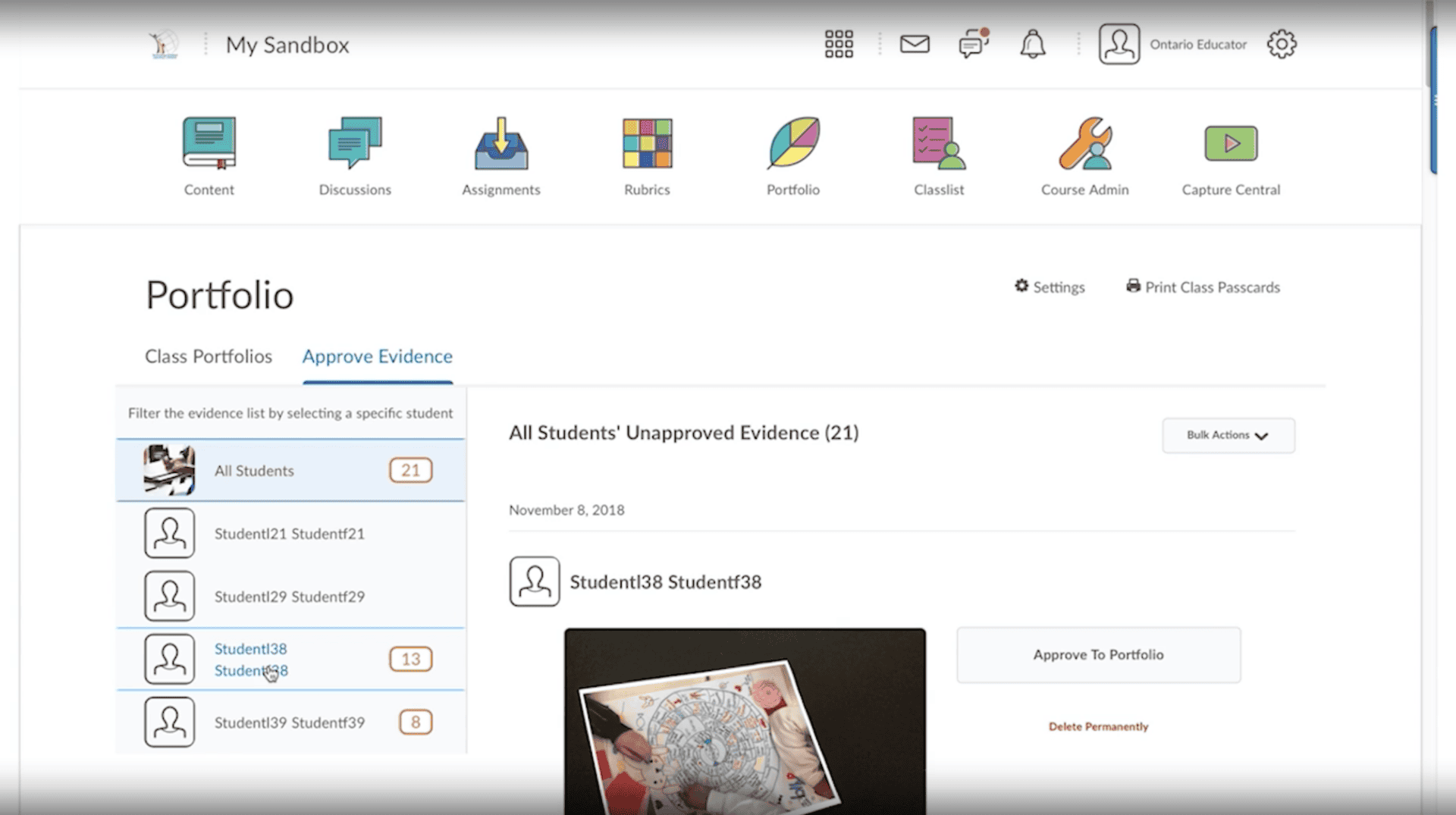This screenshot has width=1456, height=815.
Task: View the notification bell alerts
Action: click(1032, 44)
